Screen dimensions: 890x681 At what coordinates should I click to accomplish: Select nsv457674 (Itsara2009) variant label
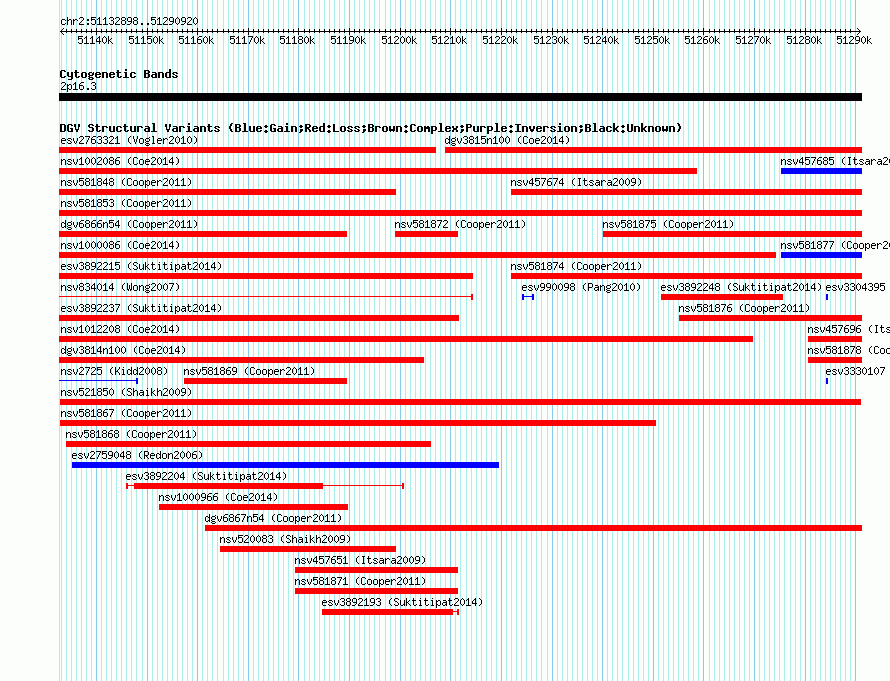tap(576, 182)
